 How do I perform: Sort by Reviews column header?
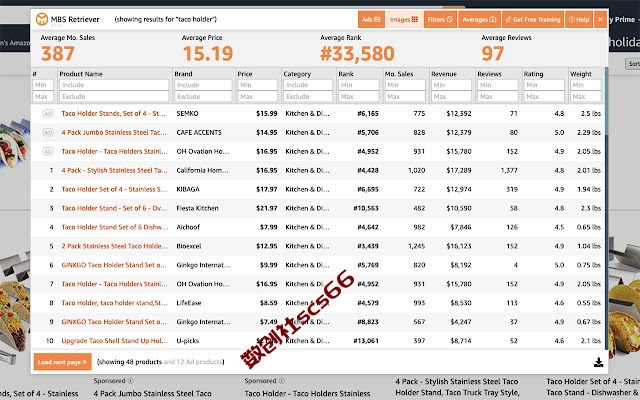click(489, 74)
